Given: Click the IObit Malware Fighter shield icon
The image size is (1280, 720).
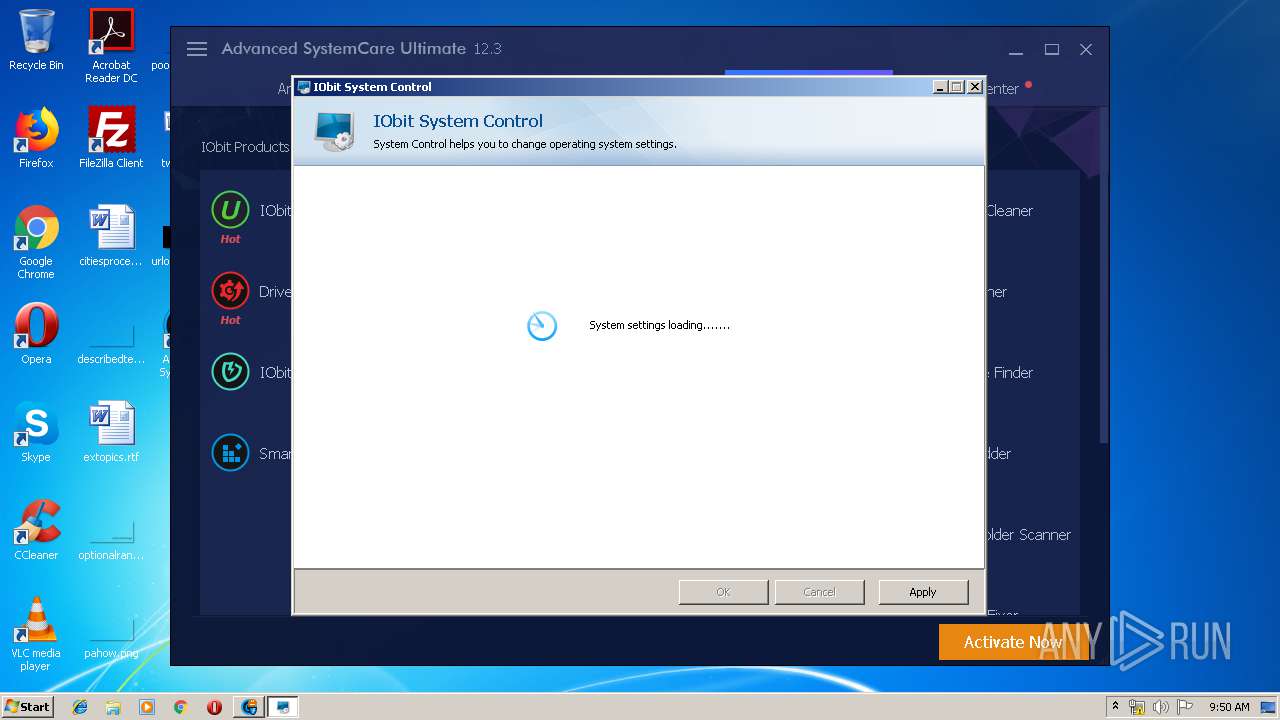Looking at the screenshot, I should tap(230, 372).
